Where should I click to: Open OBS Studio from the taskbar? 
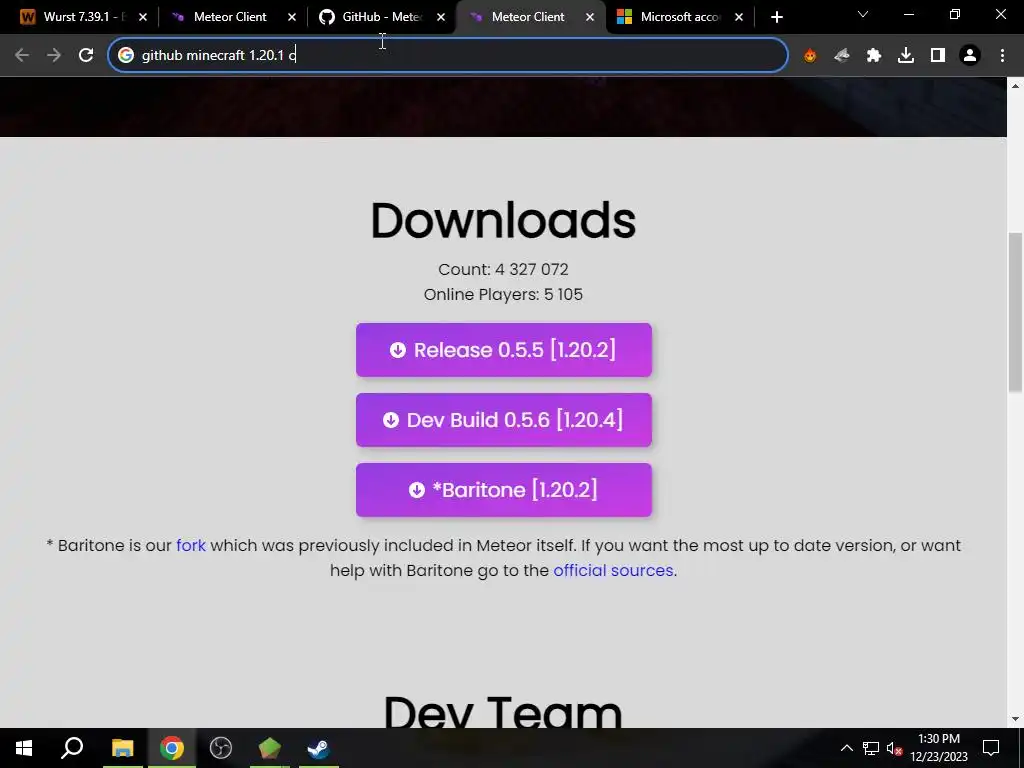[221, 748]
